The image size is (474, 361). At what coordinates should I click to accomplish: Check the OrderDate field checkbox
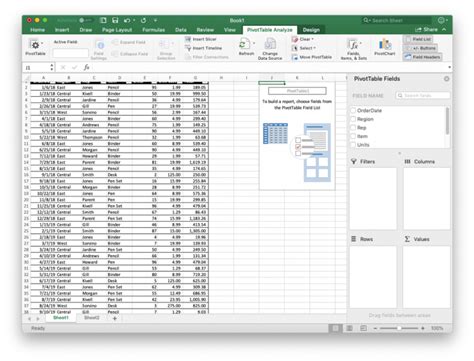tap(353, 110)
